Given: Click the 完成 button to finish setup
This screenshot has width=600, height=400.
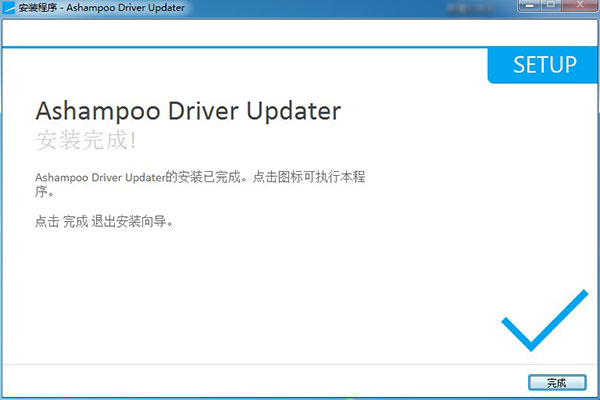Looking at the screenshot, I should 557,382.
